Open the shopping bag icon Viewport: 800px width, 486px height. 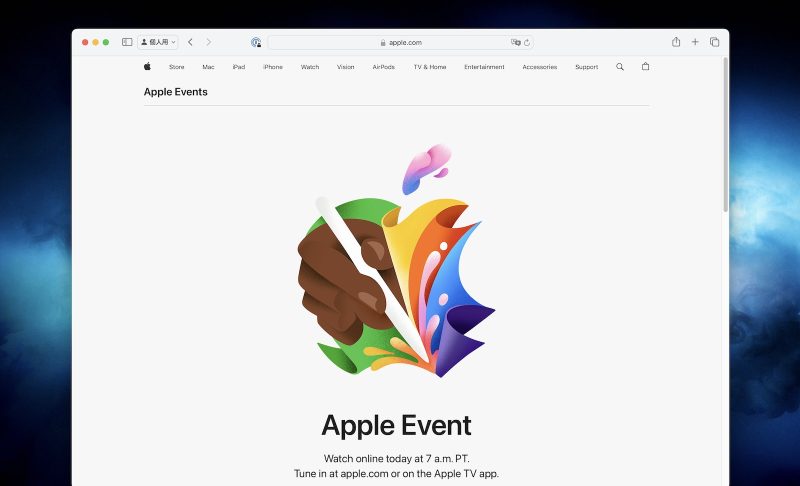point(645,66)
